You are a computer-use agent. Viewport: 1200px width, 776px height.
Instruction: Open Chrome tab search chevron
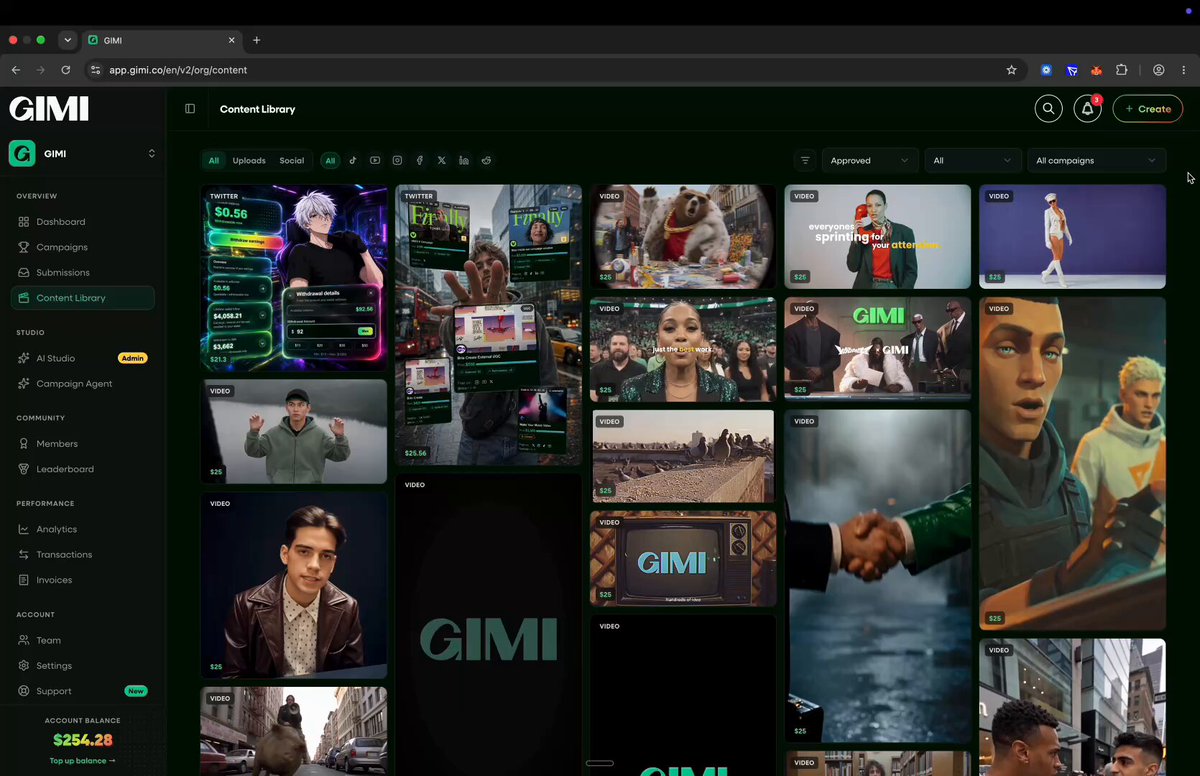pos(68,40)
